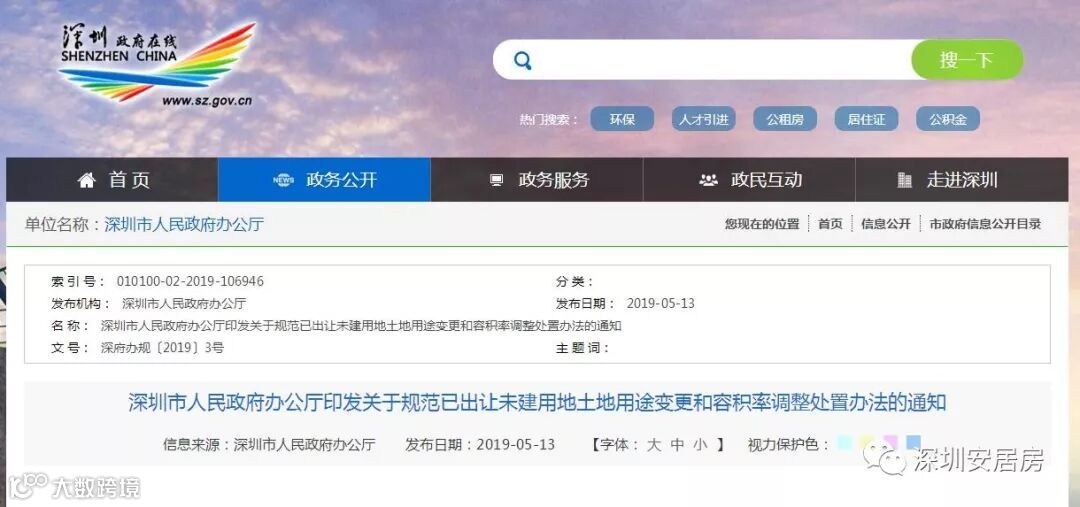
Task: Choose the light cyan eye-protection color
Action: (x=845, y=442)
